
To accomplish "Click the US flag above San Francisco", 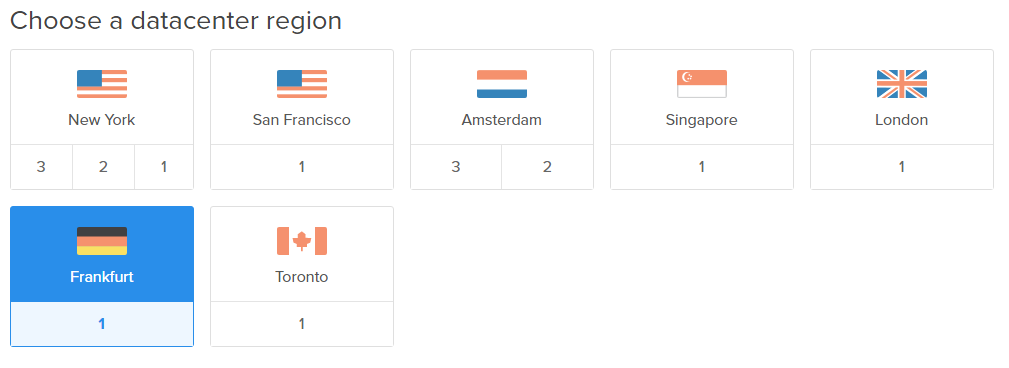I will tap(302, 84).
